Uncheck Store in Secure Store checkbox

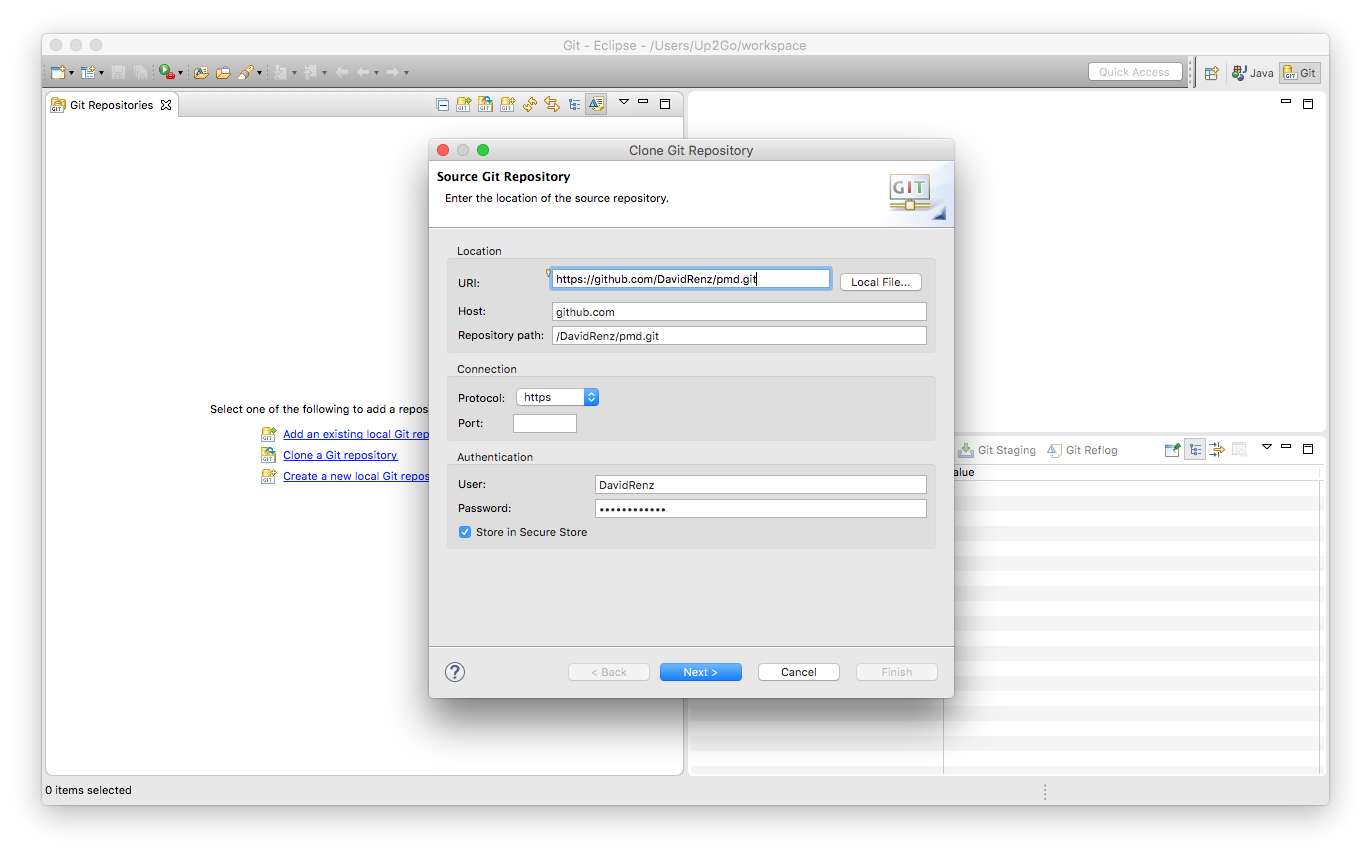[465, 532]
